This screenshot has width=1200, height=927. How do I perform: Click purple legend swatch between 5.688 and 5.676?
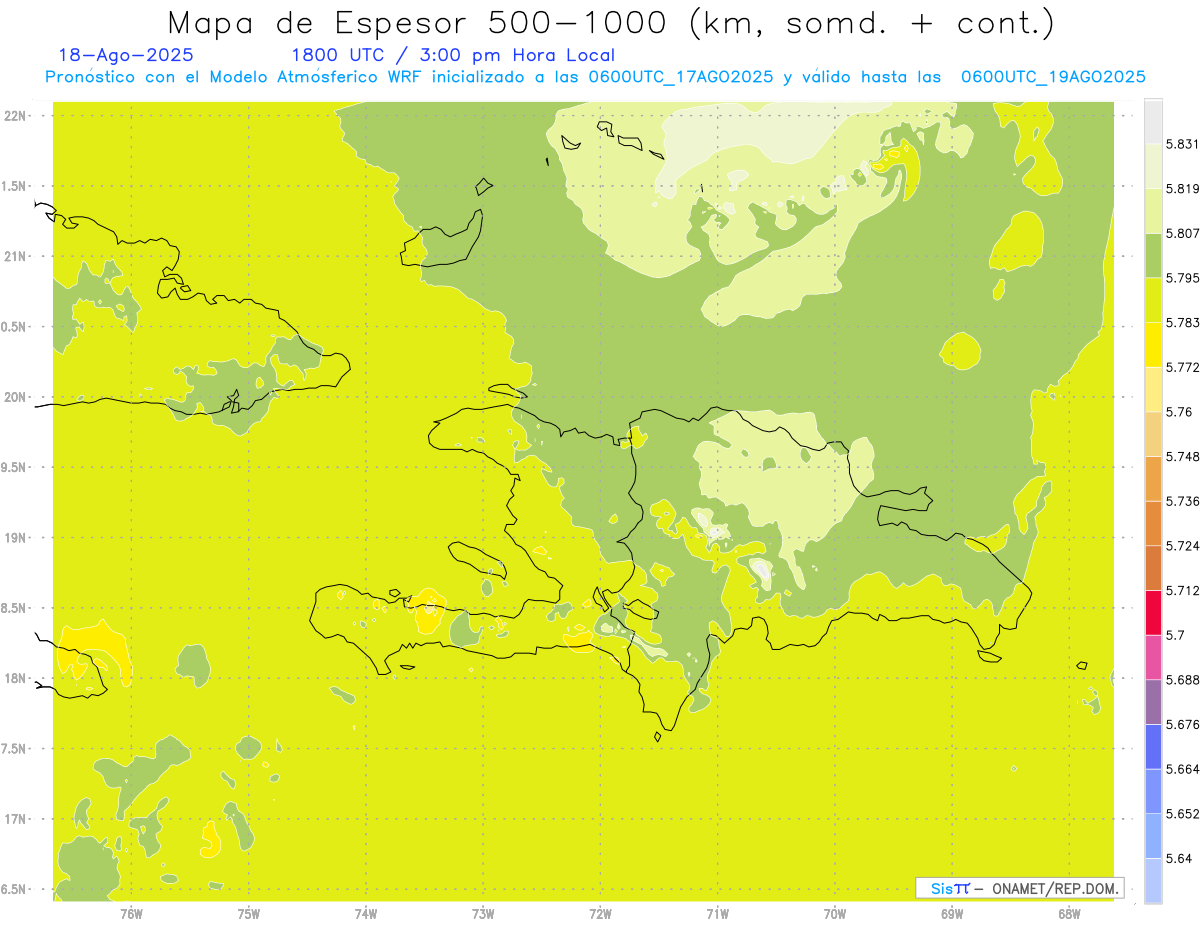(x=1153, y=702)
